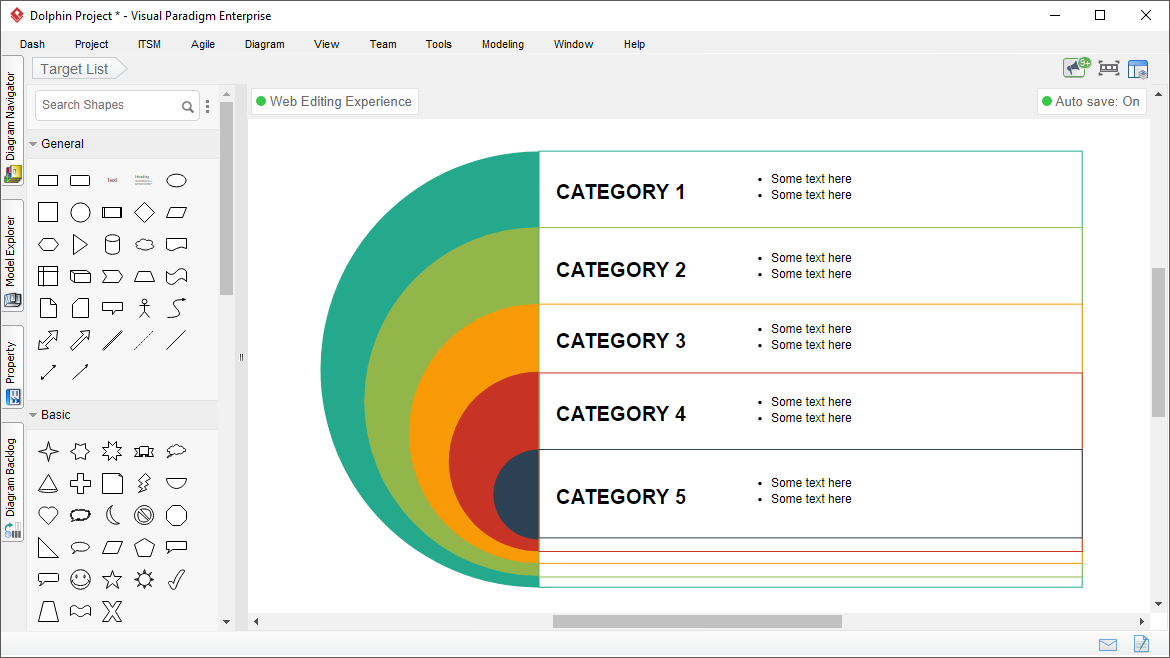The width and height of the screenshot is (1170, 658).
Task: Open the Diagram menu
Action: point(265,44)
